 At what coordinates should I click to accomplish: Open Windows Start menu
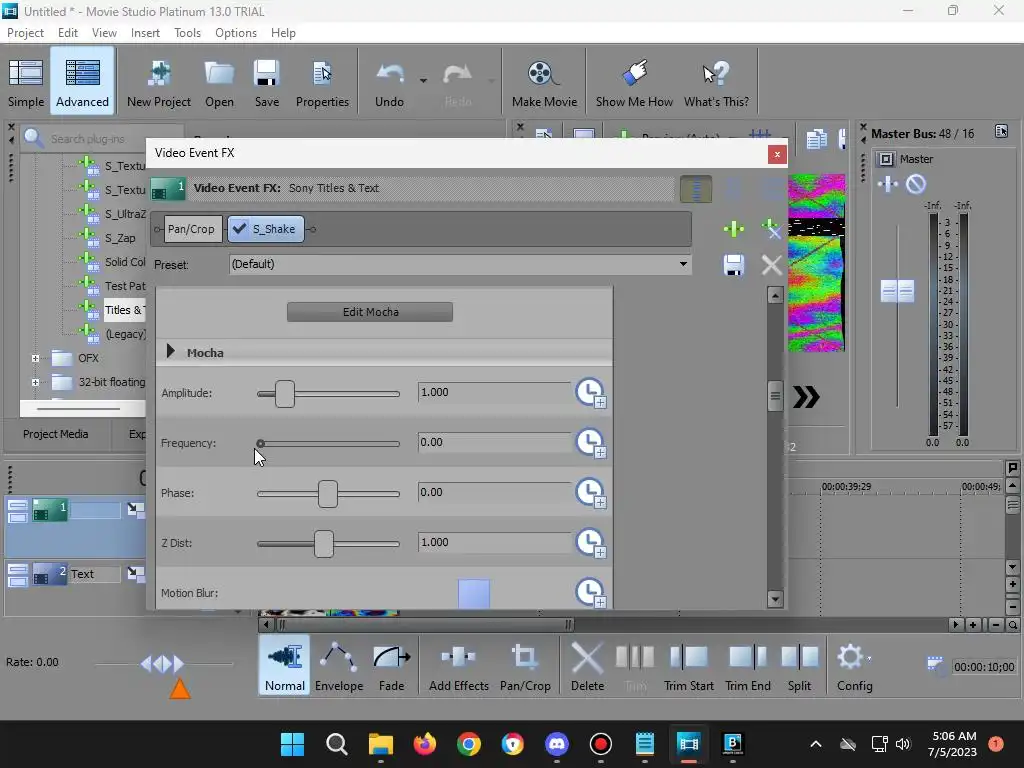pos(292,744)
